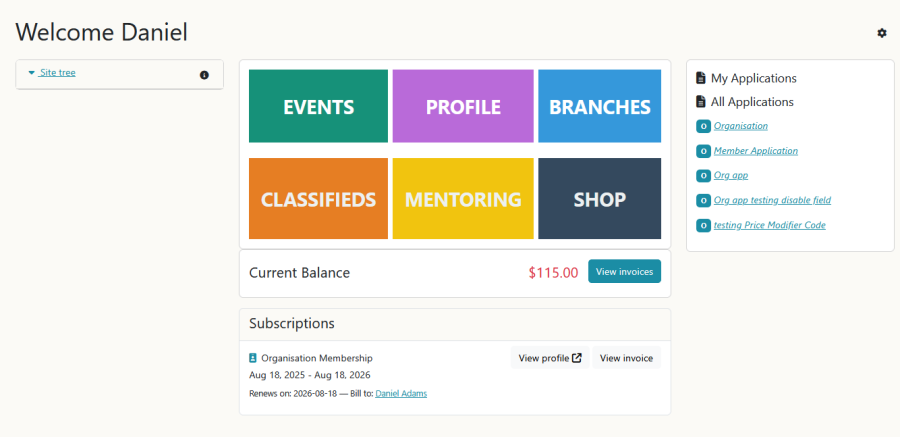Click the My Applications document icon
This screenshot has width=900, height=437.
pyautogui.click(x=701, y=78)
